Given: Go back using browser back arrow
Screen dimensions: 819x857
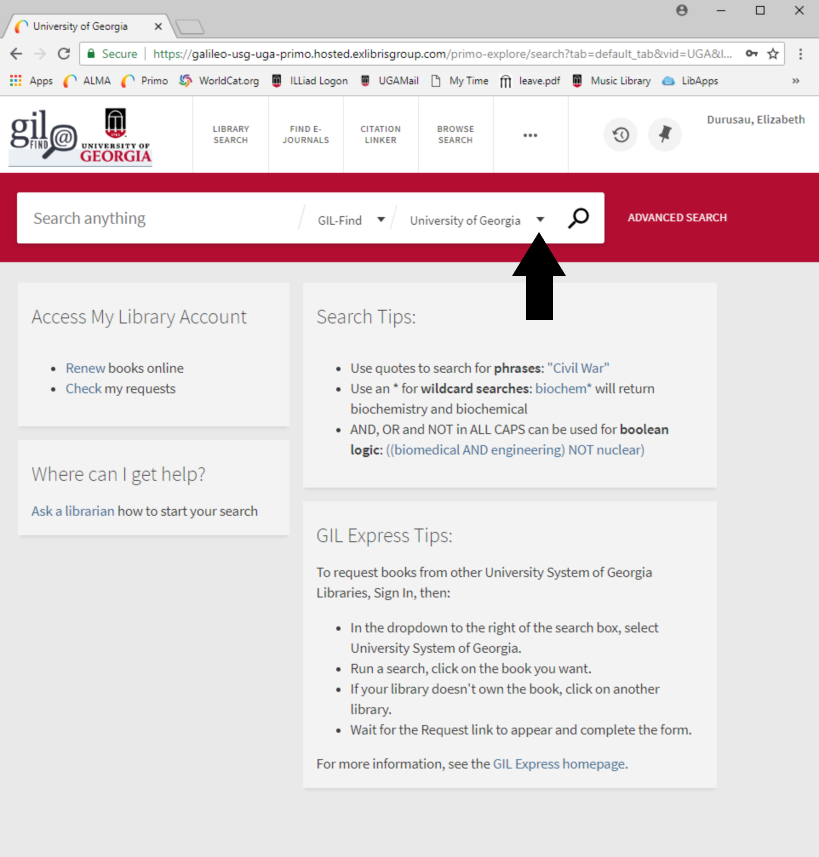Looking at the screenshot, I should click(x=16, y=54).
